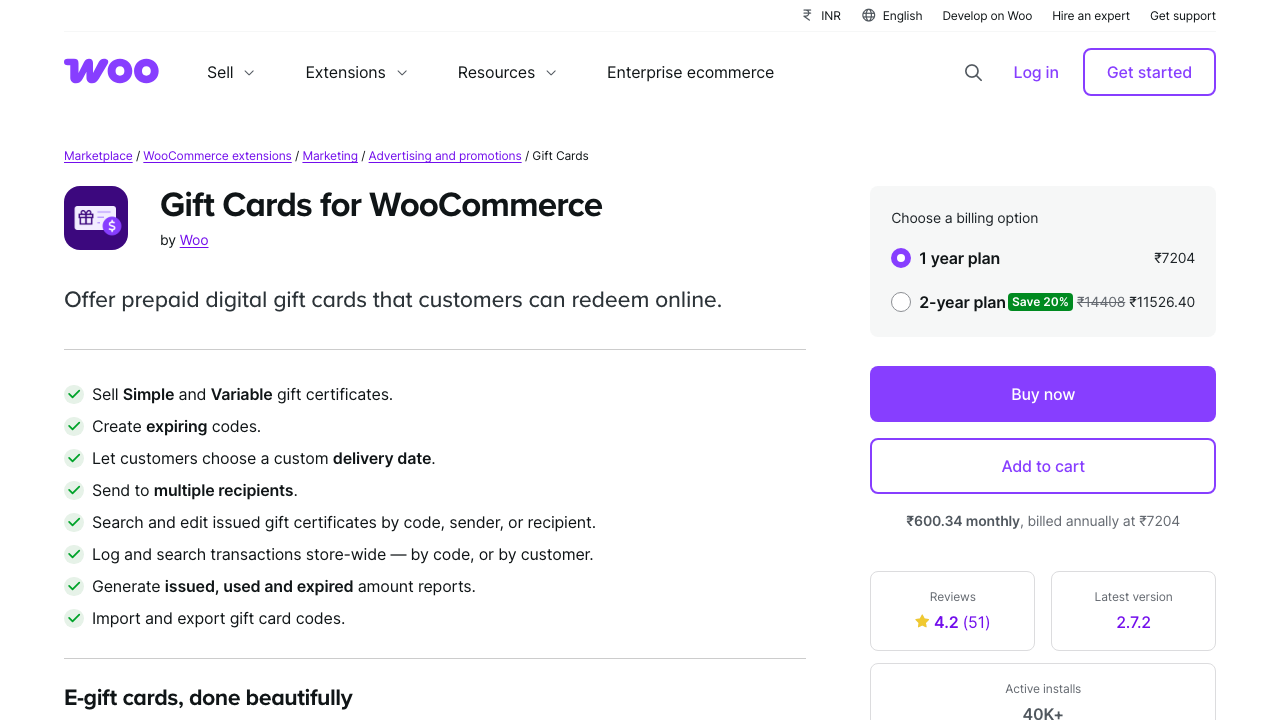Open the 51 reviews link

pyautogui.click(x=976, y=621)
